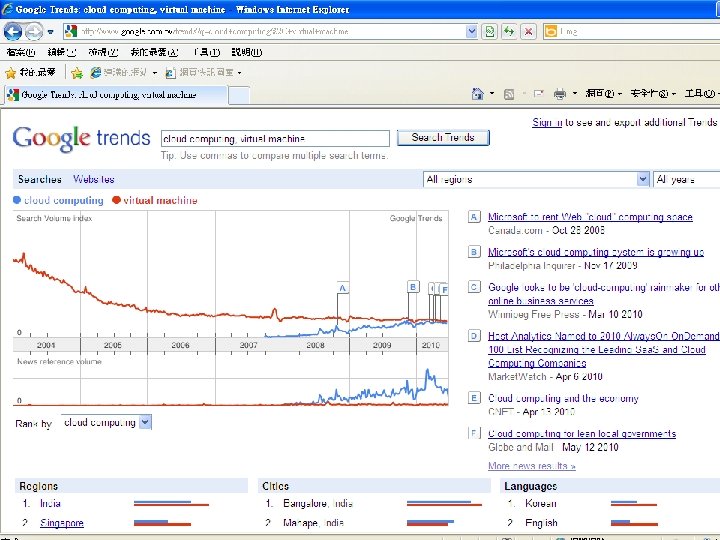The image size is (720, 540).
Task: Click the browser Forward arrow button
Action: 34,32
